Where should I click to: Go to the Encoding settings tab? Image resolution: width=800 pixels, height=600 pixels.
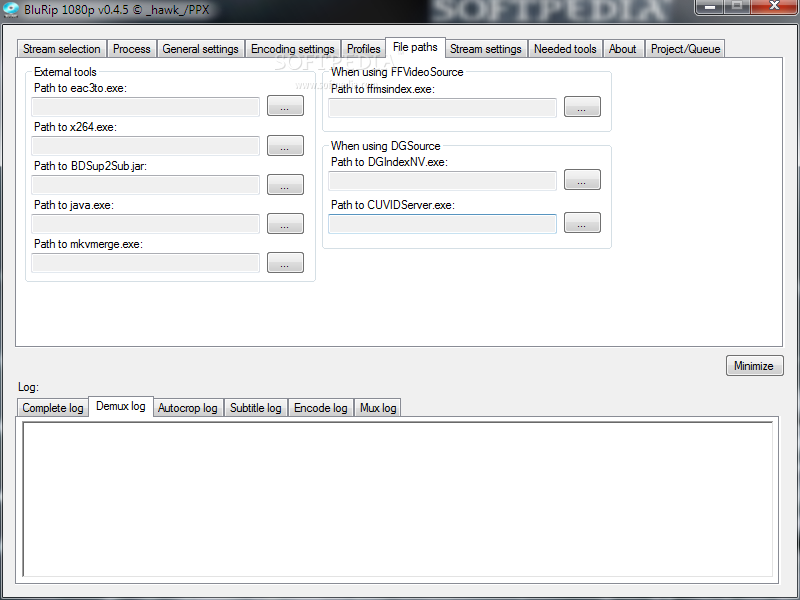[x=293, y=49]
